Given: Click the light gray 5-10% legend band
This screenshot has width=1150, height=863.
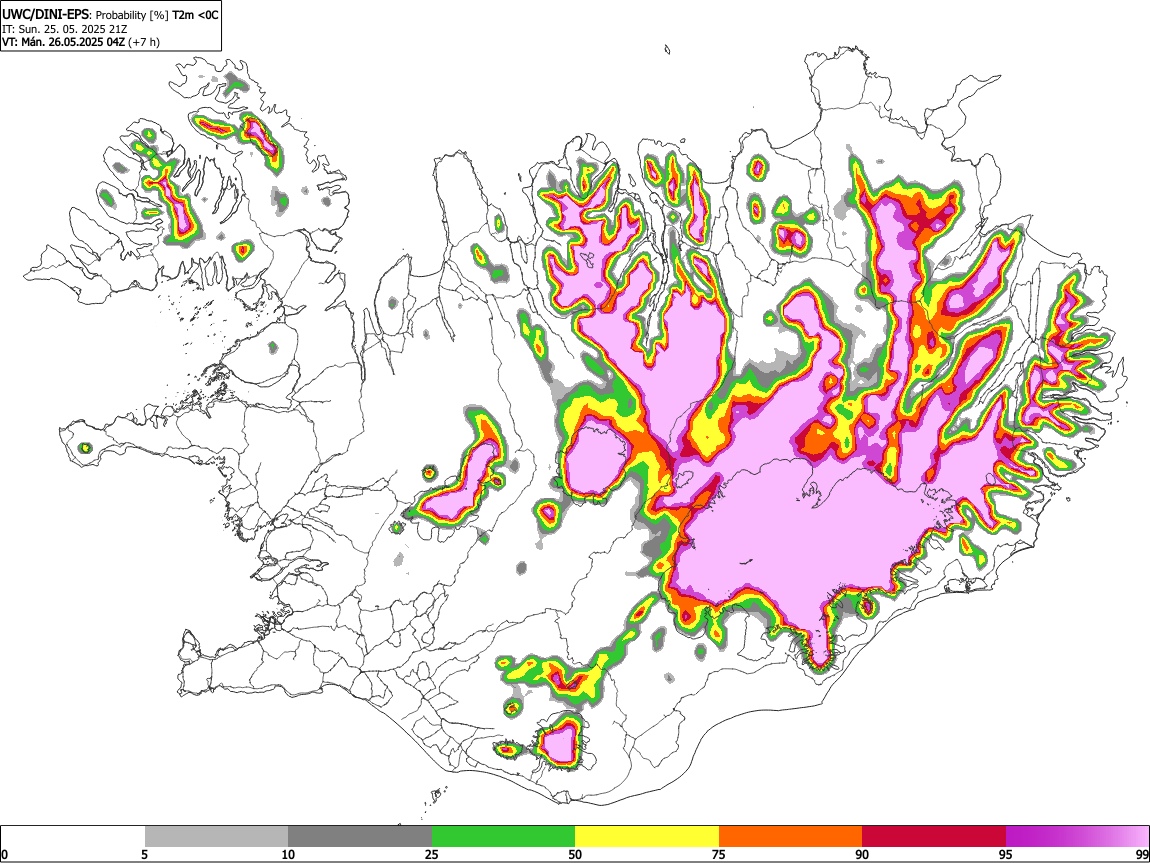Looking at the screenshot, I should (x=216, y=837).
